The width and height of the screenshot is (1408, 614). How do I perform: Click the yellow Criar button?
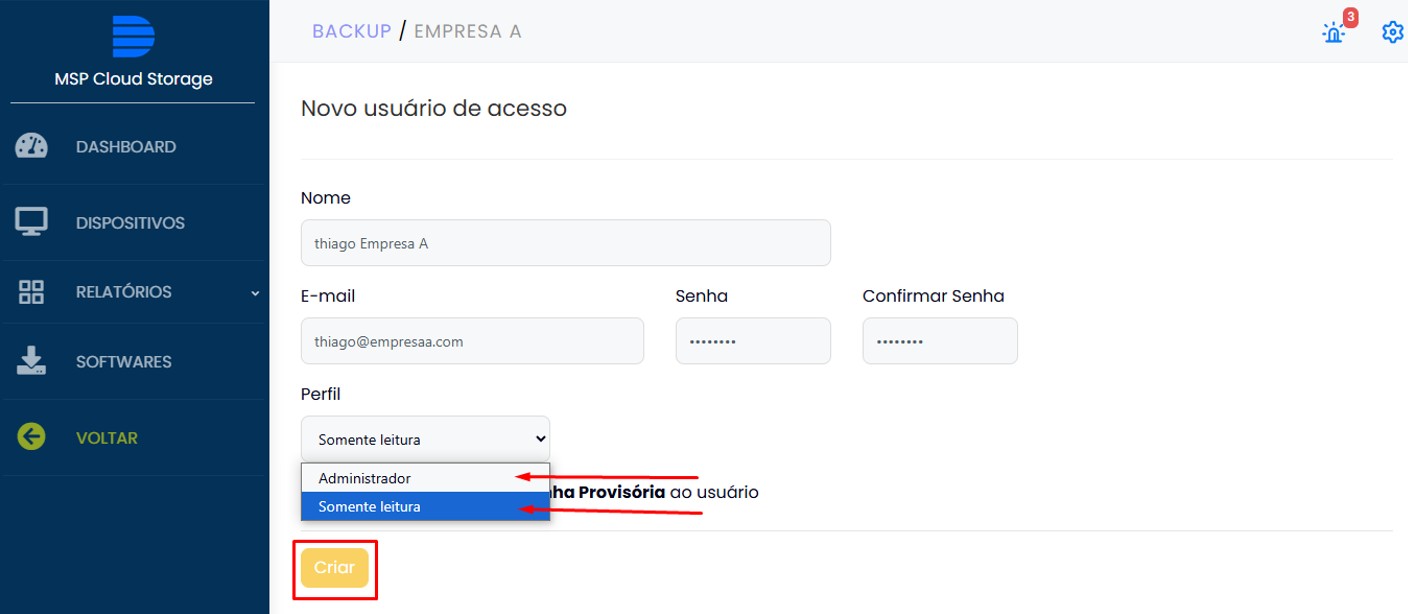334,568
